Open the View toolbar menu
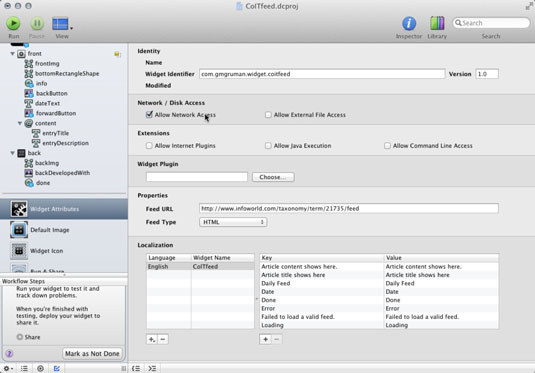Screen dimensions: 535x373 point(61,24)
